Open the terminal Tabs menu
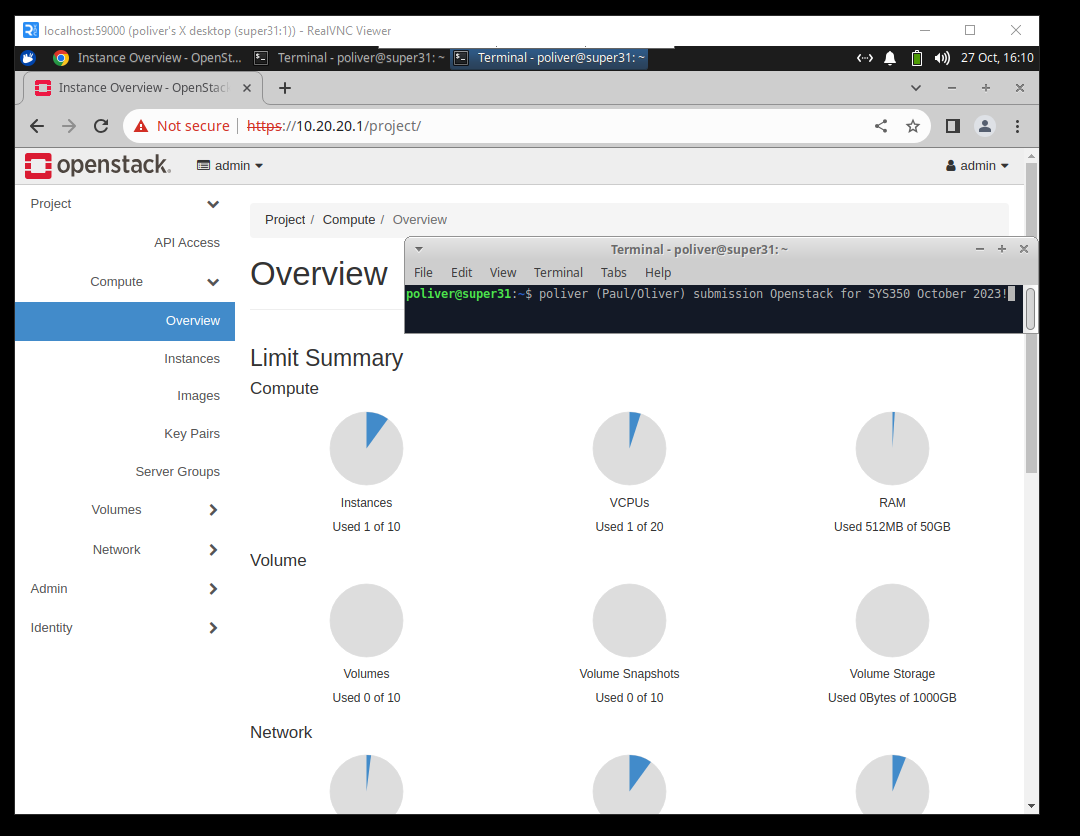This screenshot has width=1080, height=836. [x=613, y=273]
